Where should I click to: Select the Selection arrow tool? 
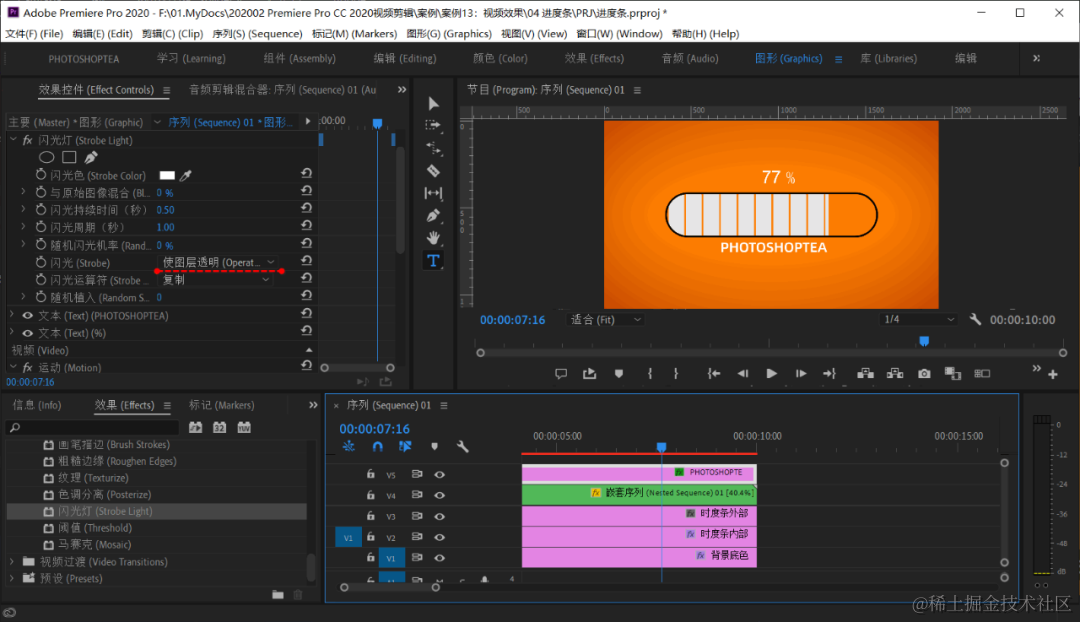tap(433, 103)
